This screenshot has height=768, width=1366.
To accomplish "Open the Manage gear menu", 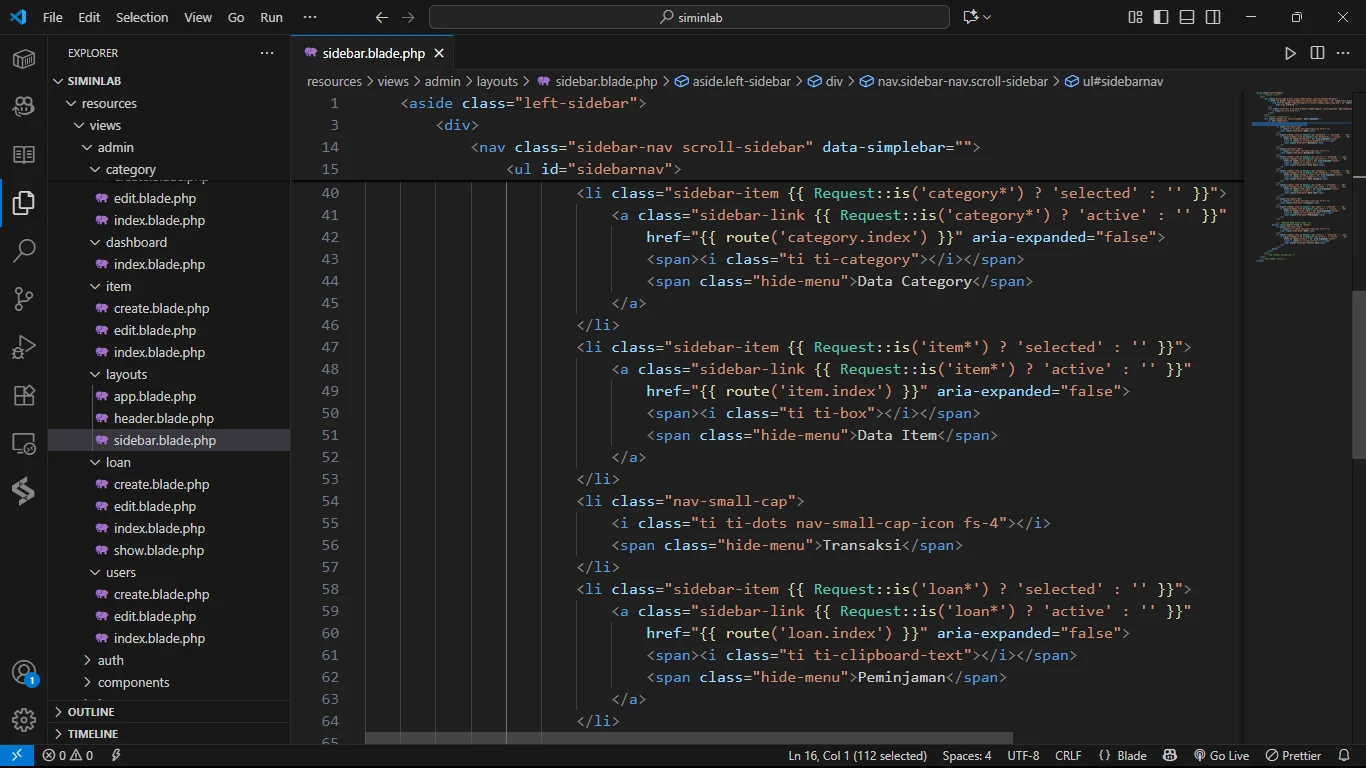I will 24,719.
